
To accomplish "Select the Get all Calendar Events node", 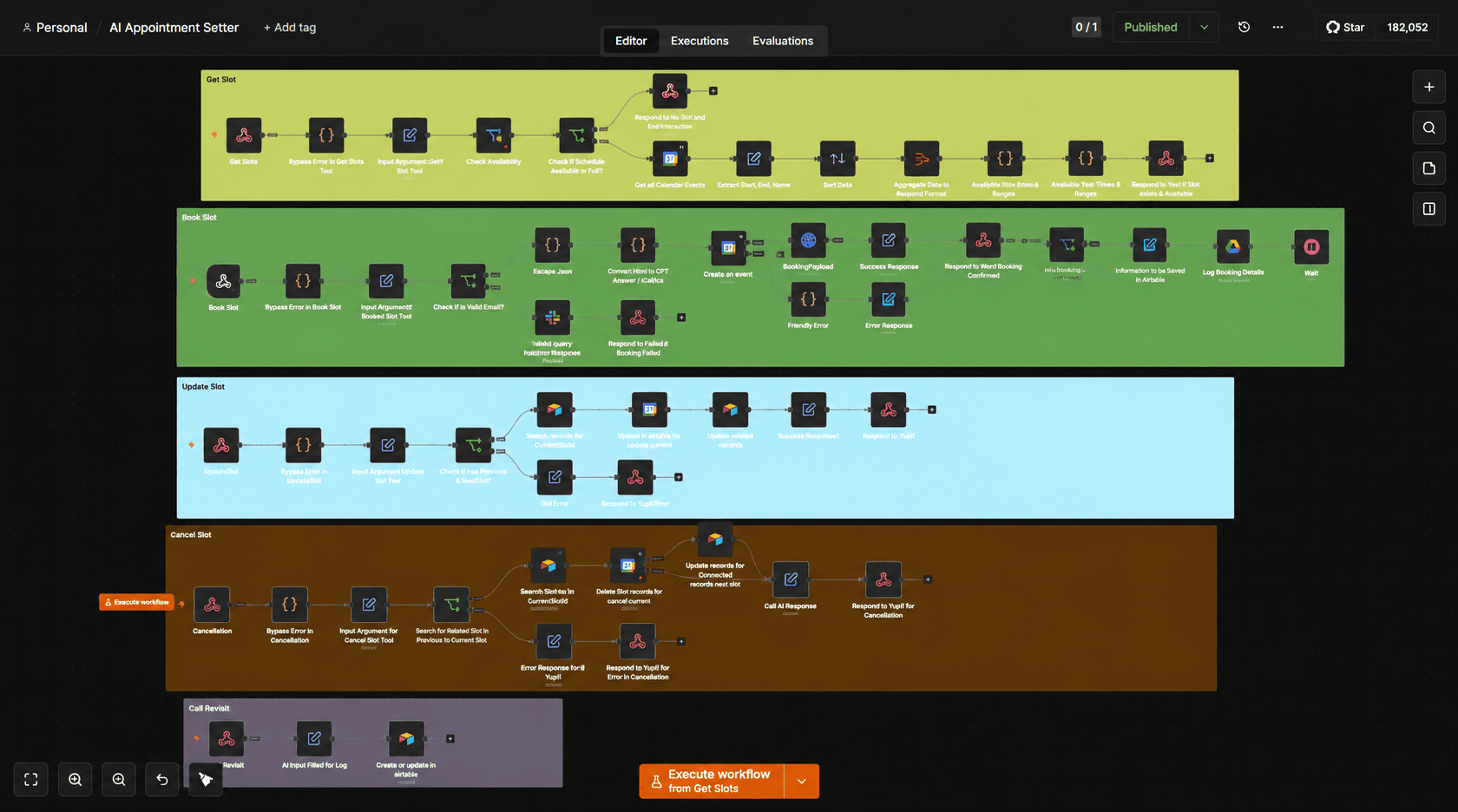I will (x=670, y=159).
